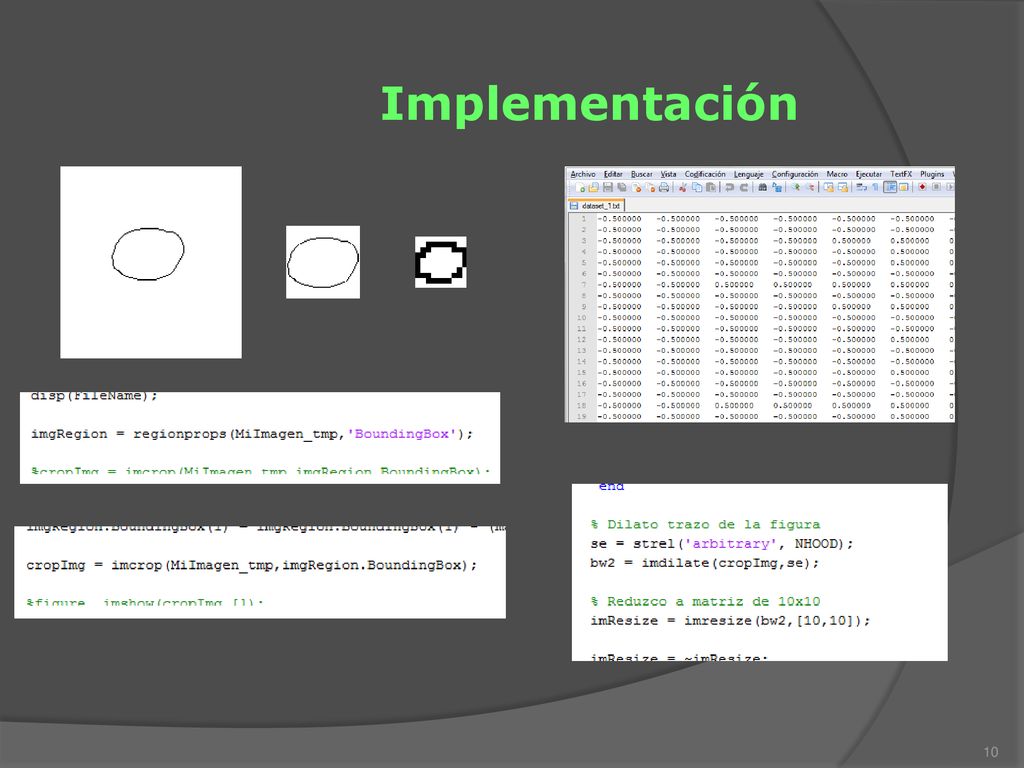Toggle the highlighted Indent Guide icon

tap(890, 187)
